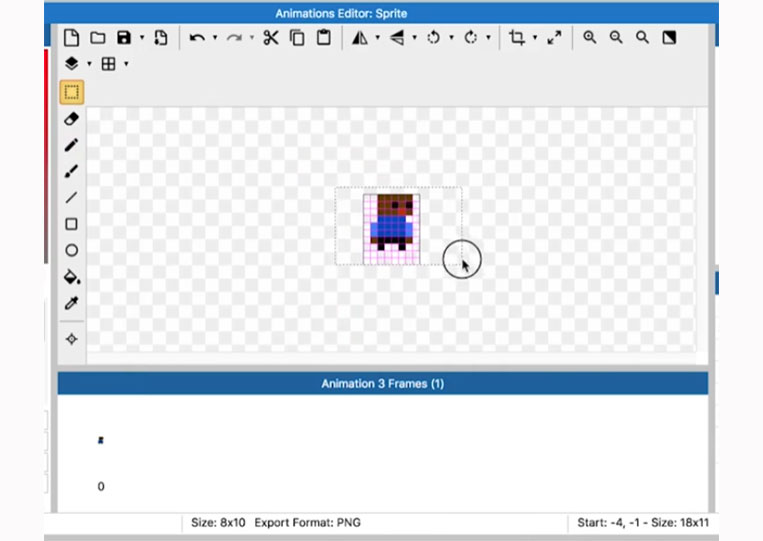763x541 pixels.
Task: Click the Start: -4, -1 - Size: 18x11 status
Action: (x=643, y=523)
